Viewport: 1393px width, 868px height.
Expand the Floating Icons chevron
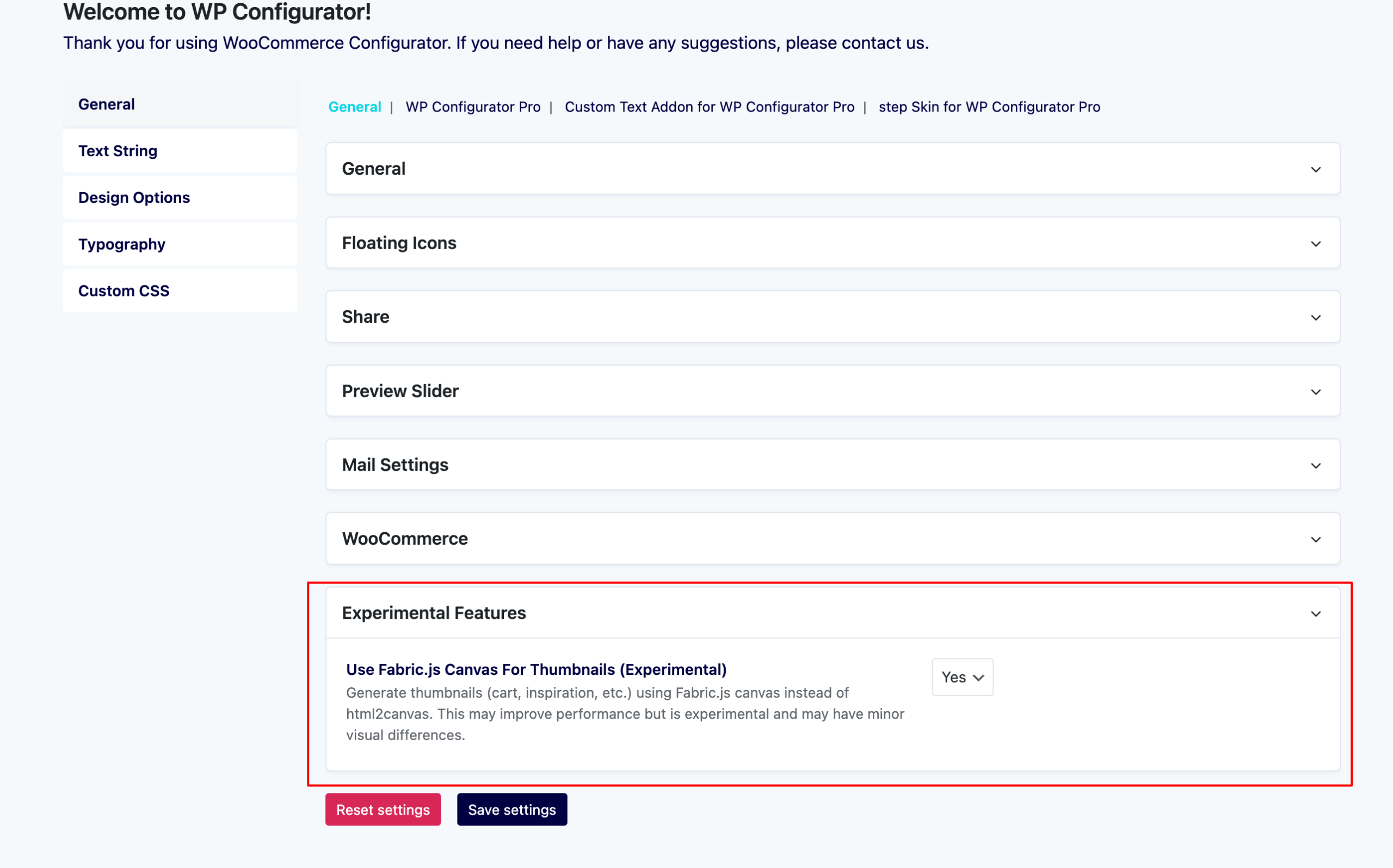pos(1316,244)
